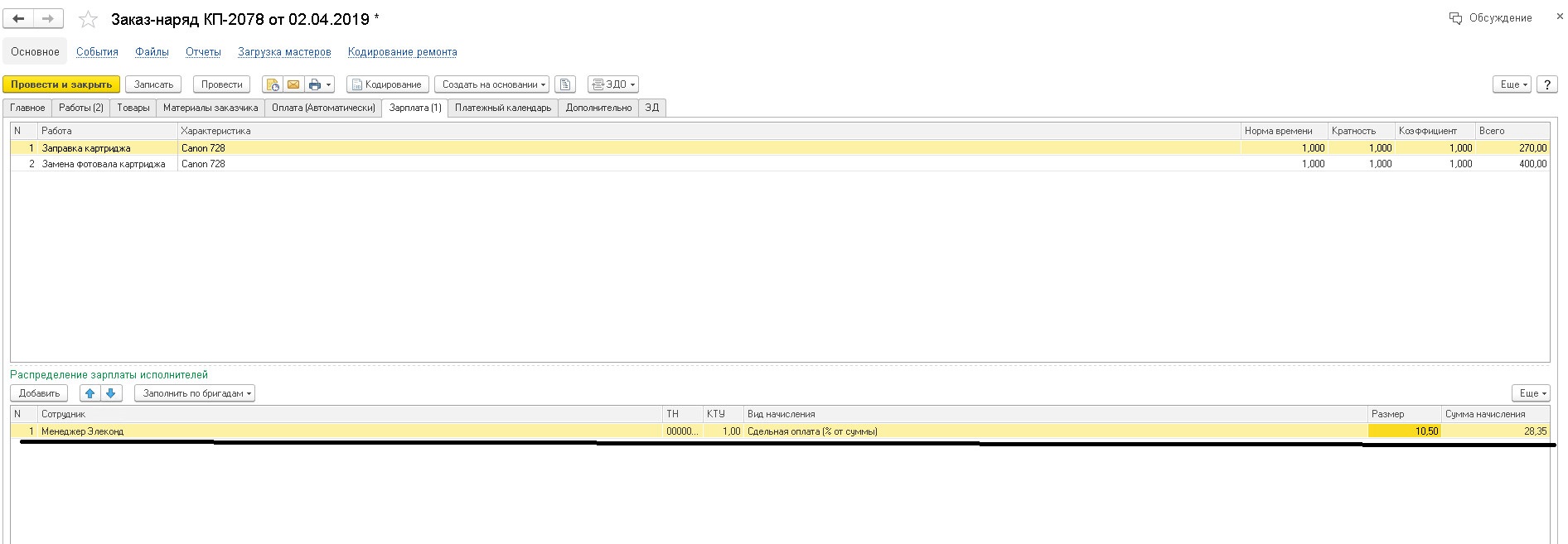The width and height of the screenshot is (1568, 544).
Task: Open the top Еще menu
Action: [x=1513, y=84]
